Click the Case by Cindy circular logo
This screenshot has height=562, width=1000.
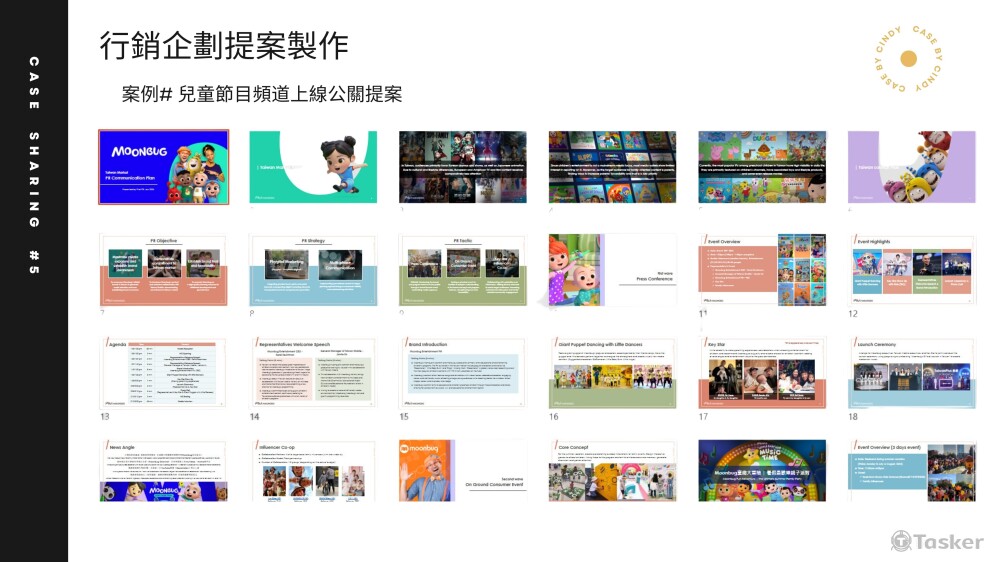[908, 58]
